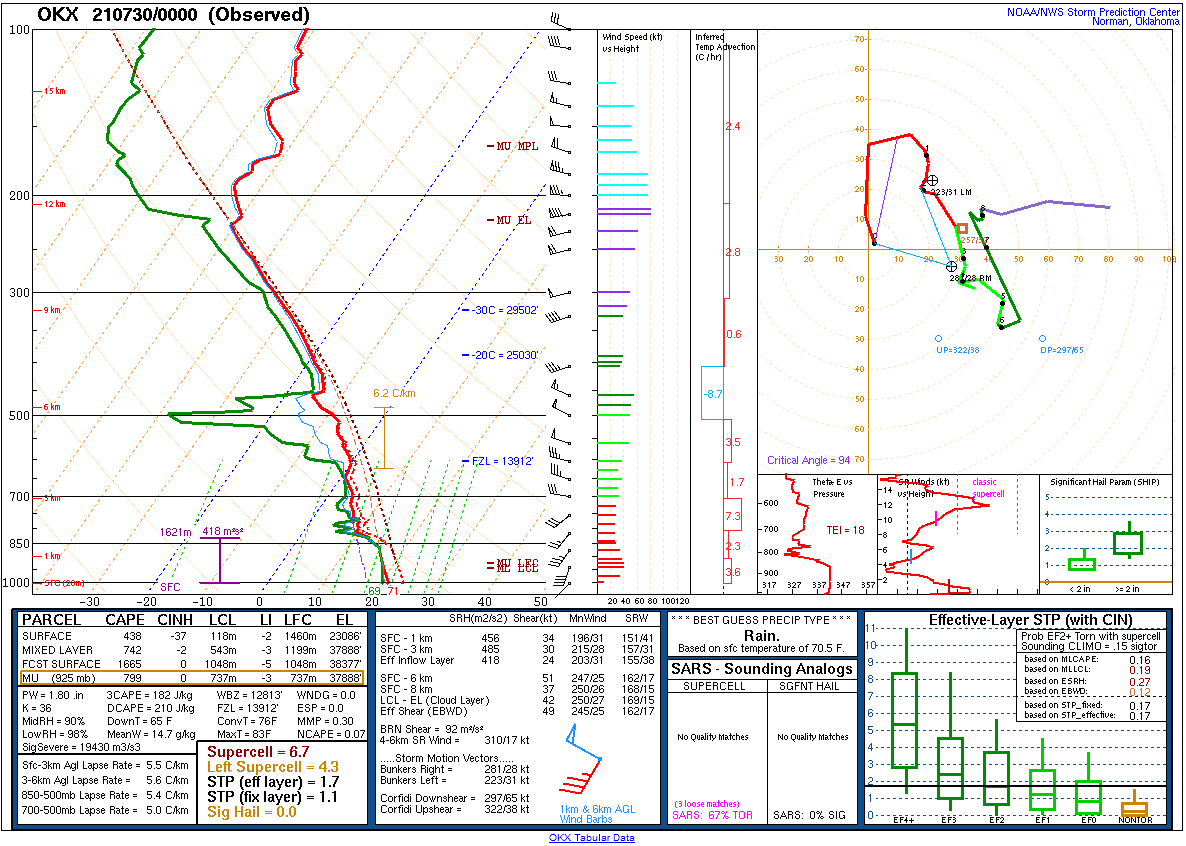
Task: Click the MaxT = 83F value
Action: 244,734
